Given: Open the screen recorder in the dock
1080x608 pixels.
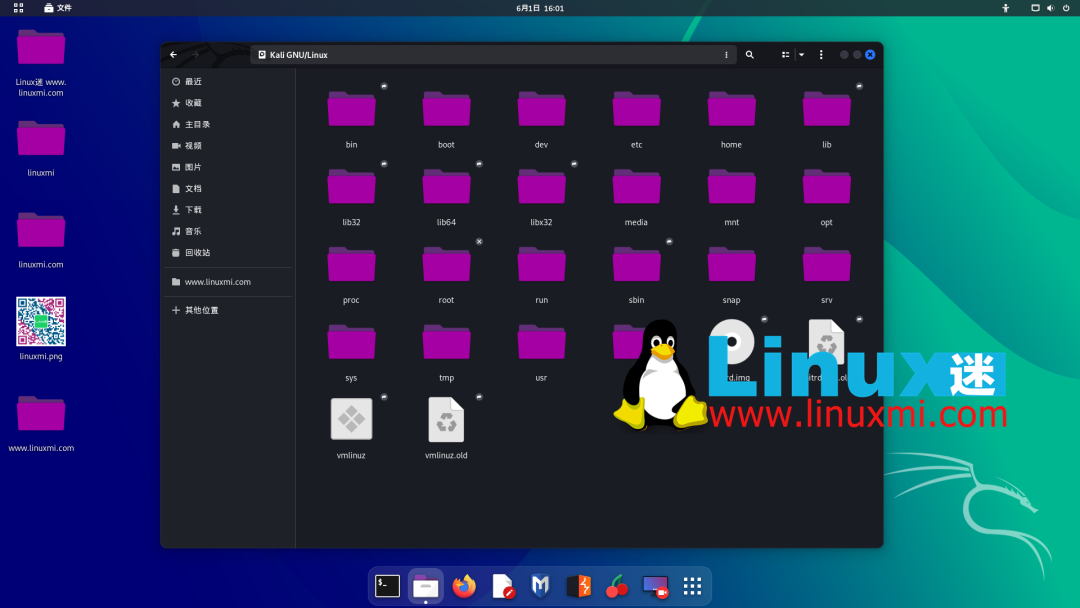Looking at the screenshot, I should coord(655,586).
